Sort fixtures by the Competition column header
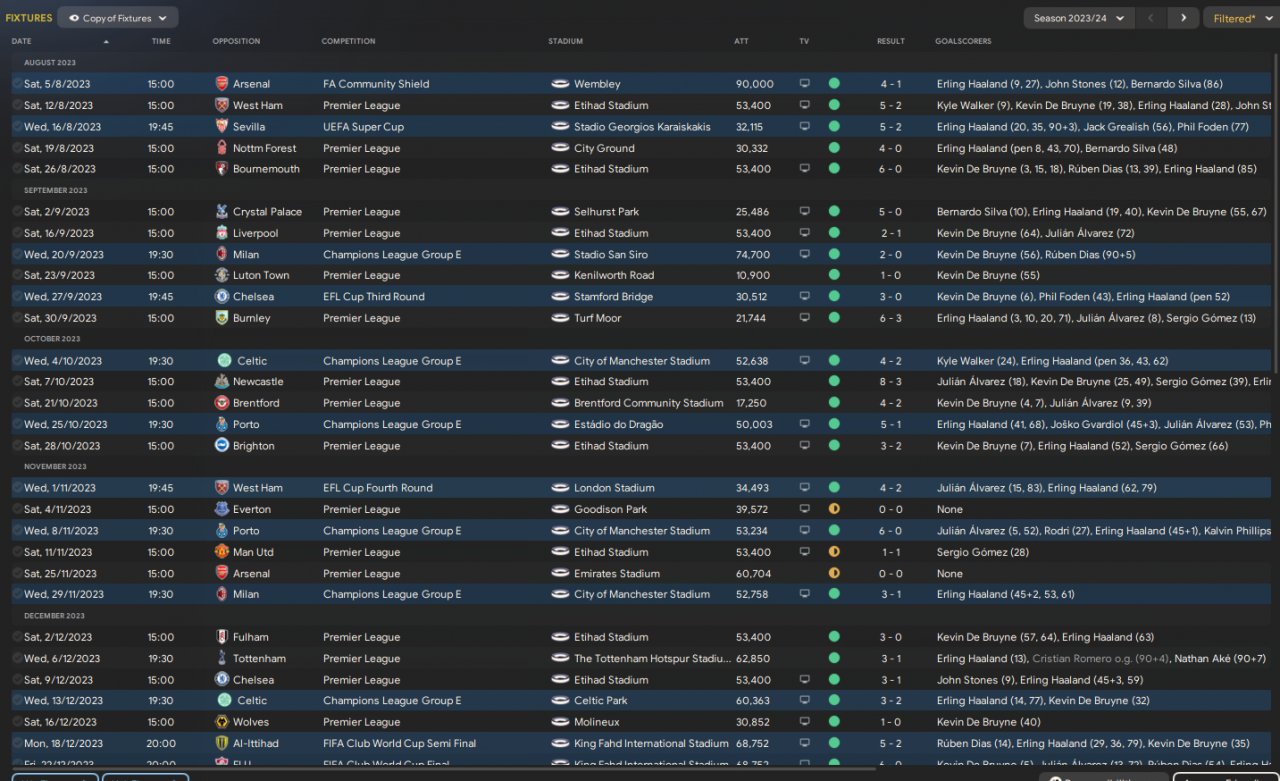1280x781 pixels. click(x=348, y=41)
